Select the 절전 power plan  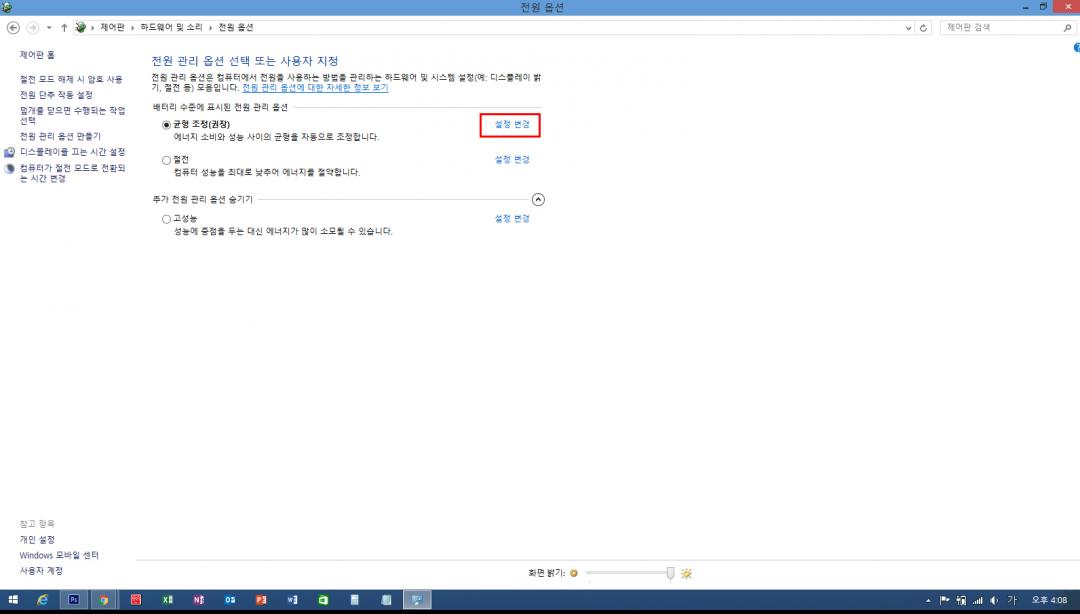point(166,160)
